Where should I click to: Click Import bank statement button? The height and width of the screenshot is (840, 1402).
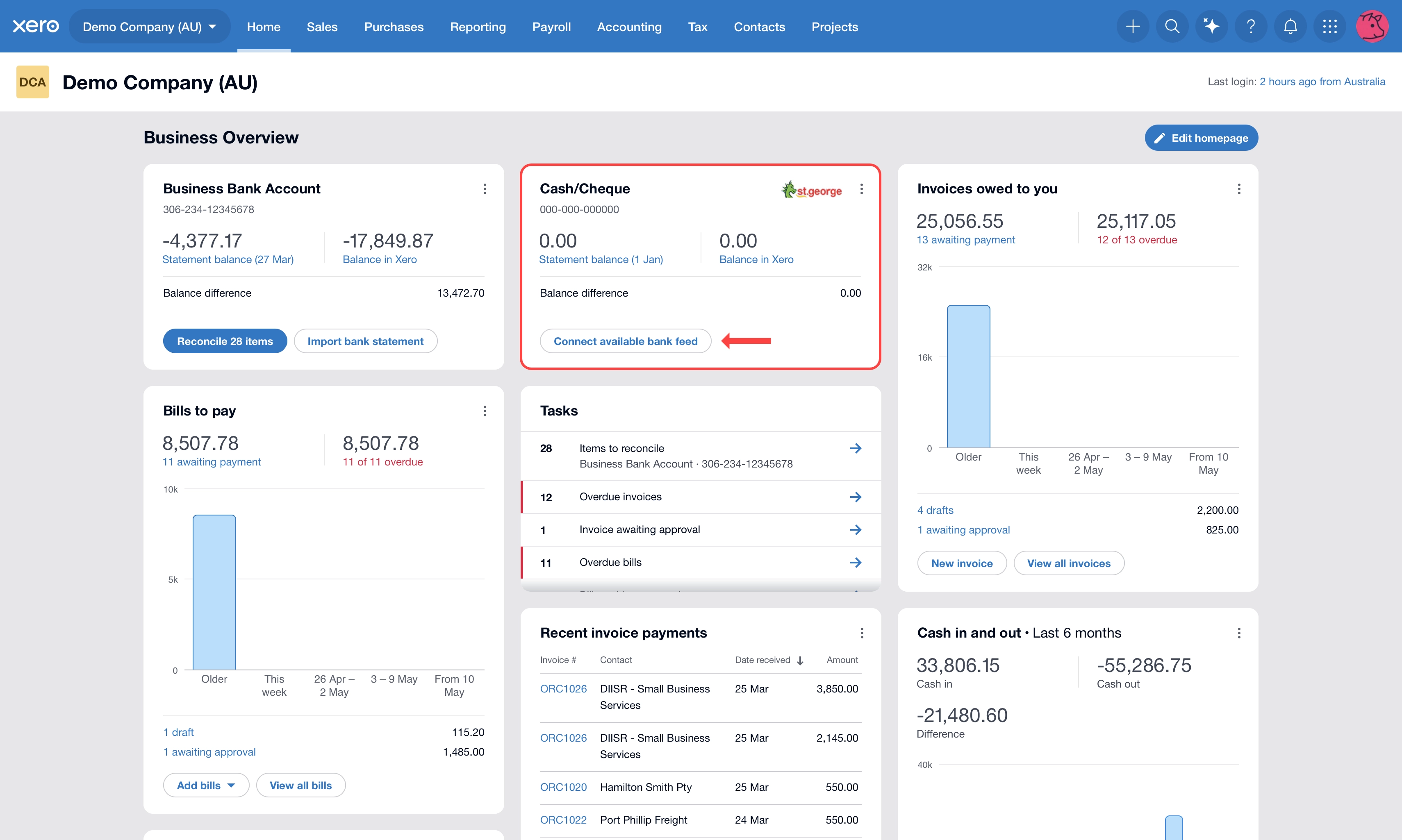[x=365, y=341]
